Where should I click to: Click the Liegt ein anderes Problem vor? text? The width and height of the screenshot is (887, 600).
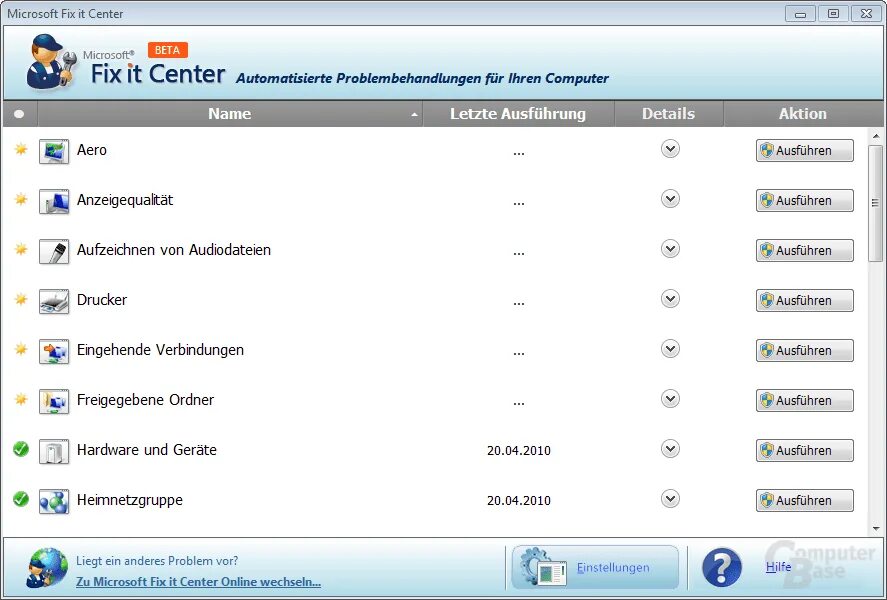tap(157, 561)
